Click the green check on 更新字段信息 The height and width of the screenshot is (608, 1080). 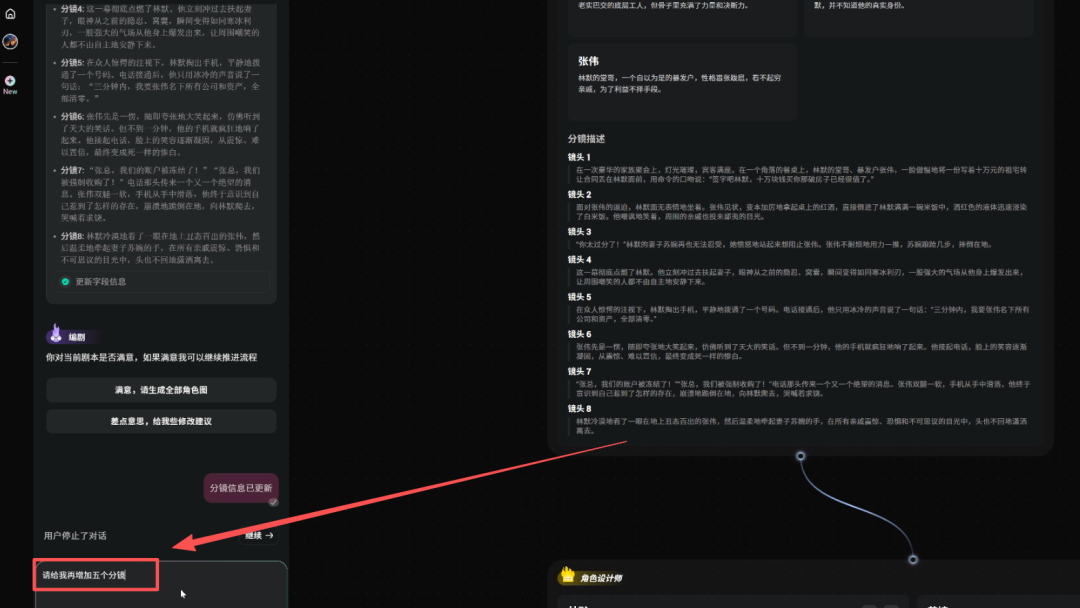[x=64, y=281]
